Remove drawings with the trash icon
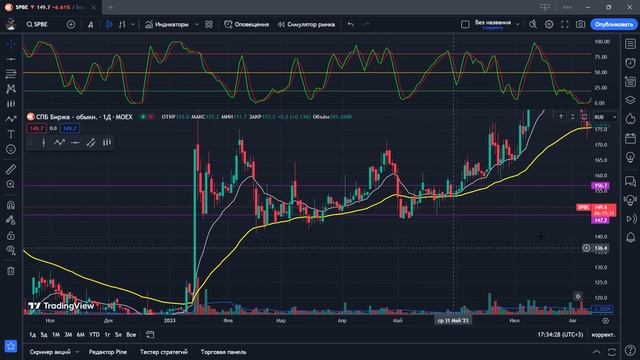This screenshot has height=360, width=640. coord(11,271)
